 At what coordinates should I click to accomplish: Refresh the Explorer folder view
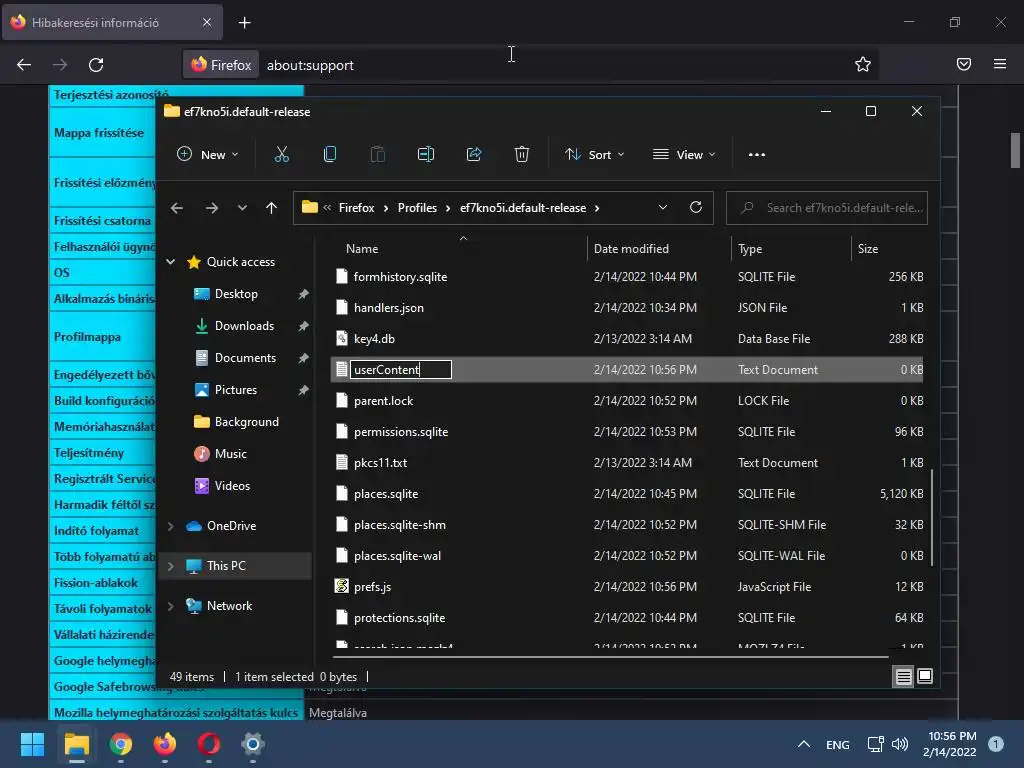[x=696, y=207]
